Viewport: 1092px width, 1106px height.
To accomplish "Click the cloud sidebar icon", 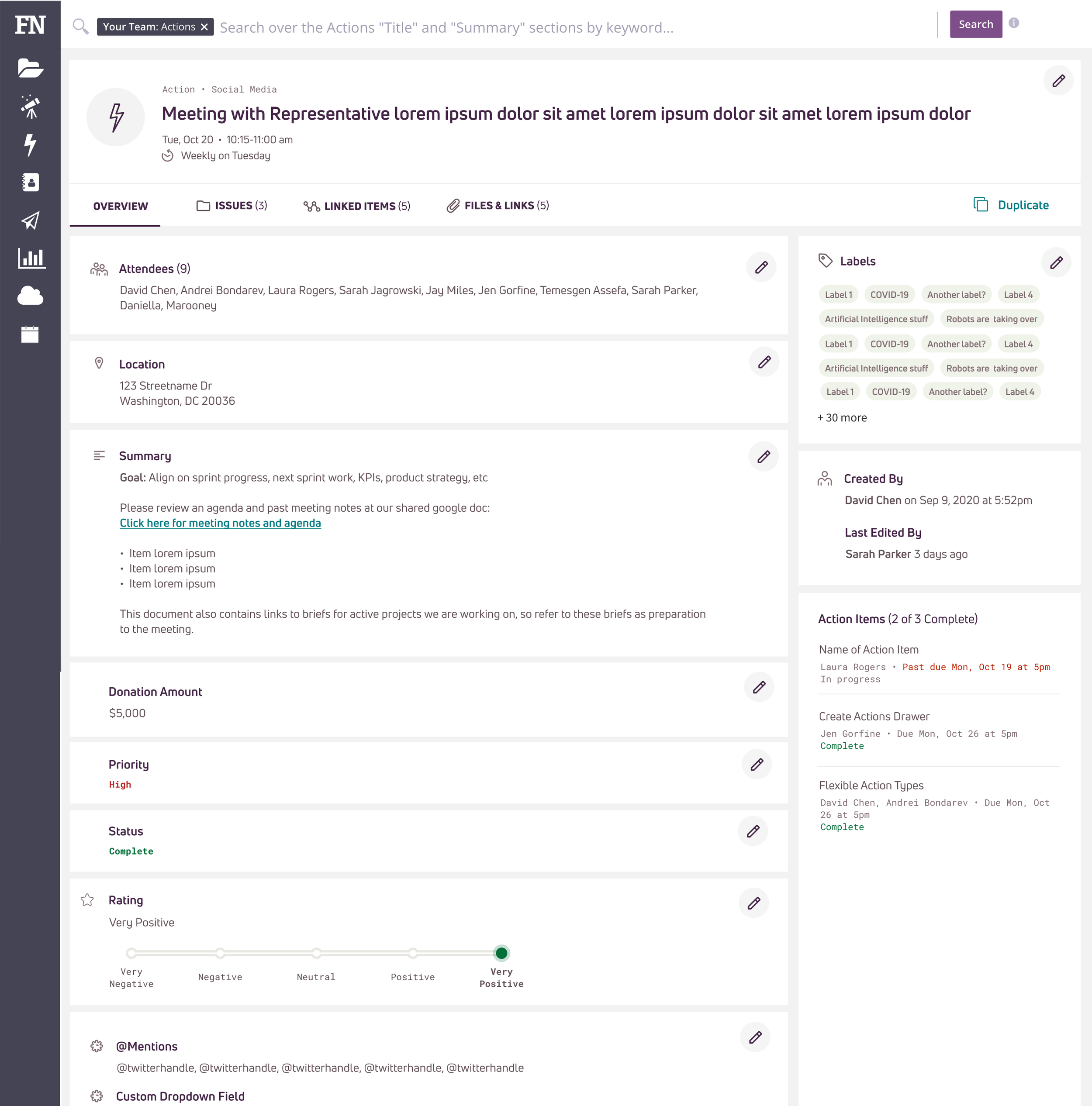I will 30,296.
